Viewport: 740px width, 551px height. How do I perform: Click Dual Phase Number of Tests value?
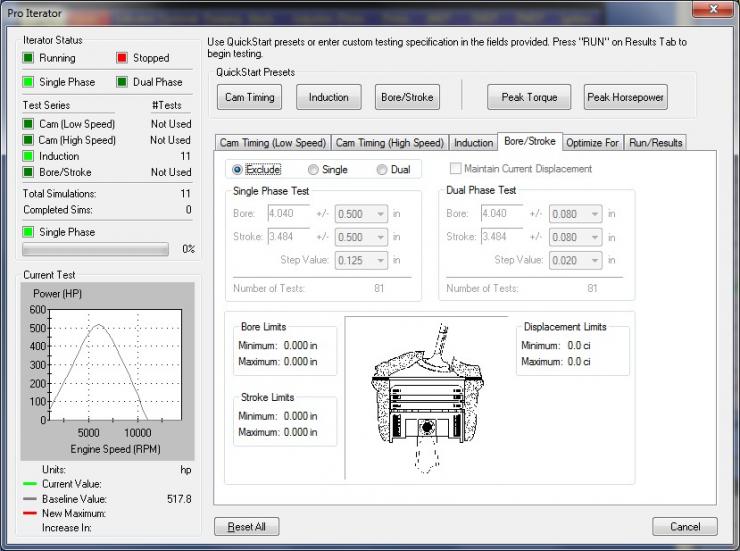click(592, 288)
